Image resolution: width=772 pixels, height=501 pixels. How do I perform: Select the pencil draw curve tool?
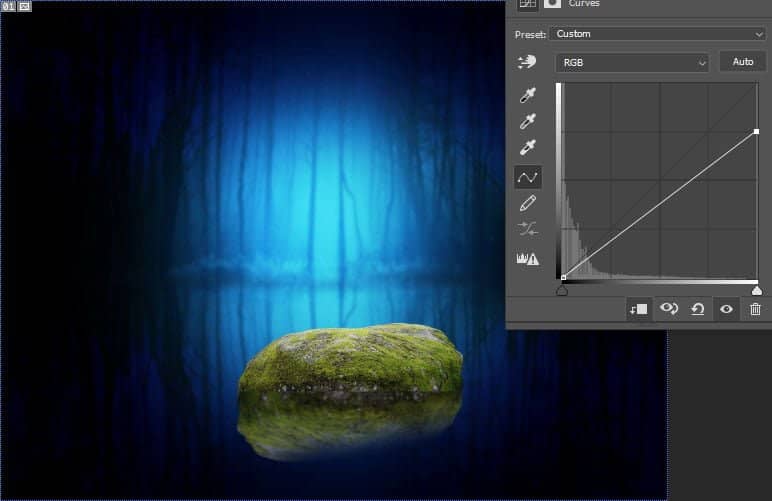(x=528, y=203)
